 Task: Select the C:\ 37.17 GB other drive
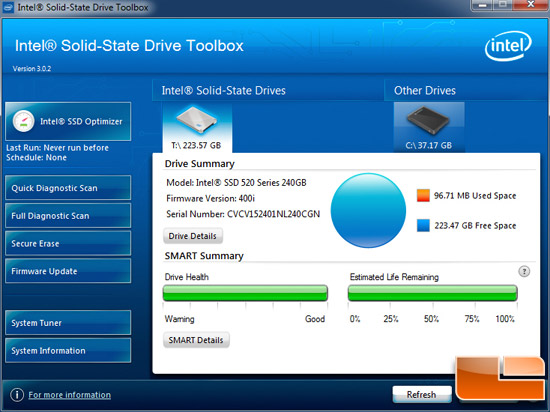click(x=429, y=127)
